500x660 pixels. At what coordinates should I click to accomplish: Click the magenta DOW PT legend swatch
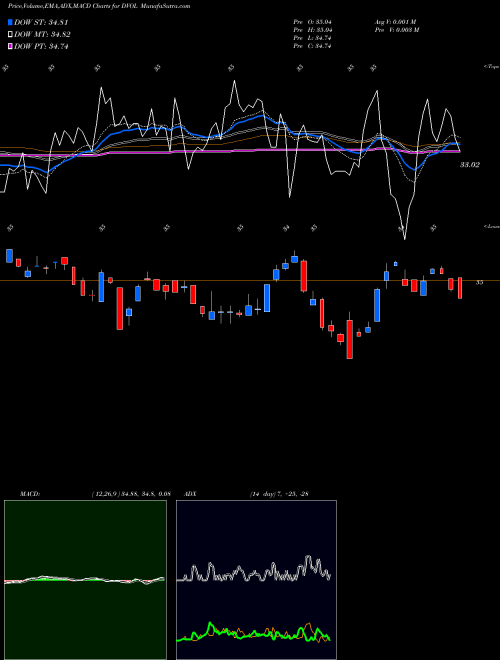(10, 46)
